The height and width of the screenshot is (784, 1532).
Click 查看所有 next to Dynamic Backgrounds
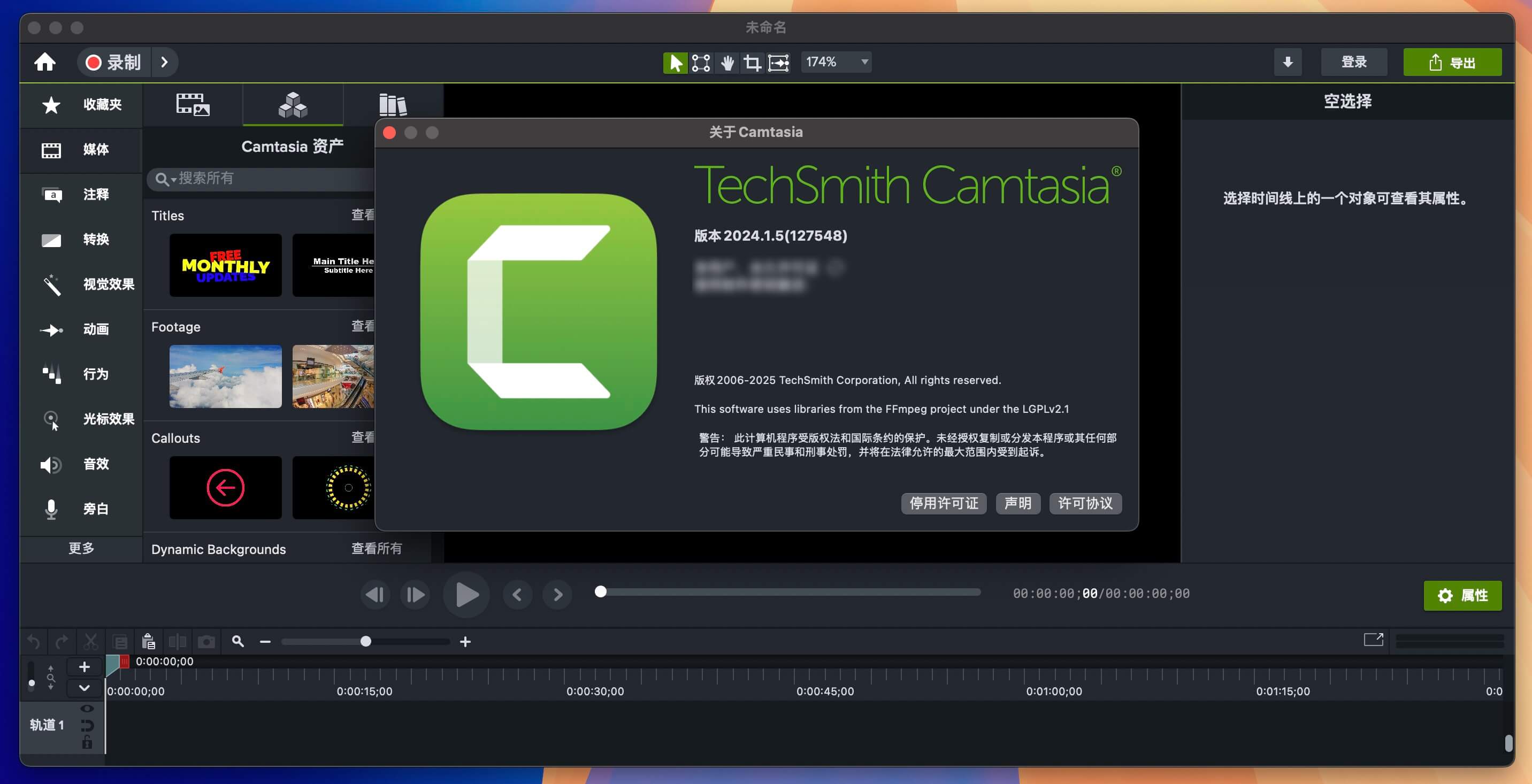pos(377,549)
